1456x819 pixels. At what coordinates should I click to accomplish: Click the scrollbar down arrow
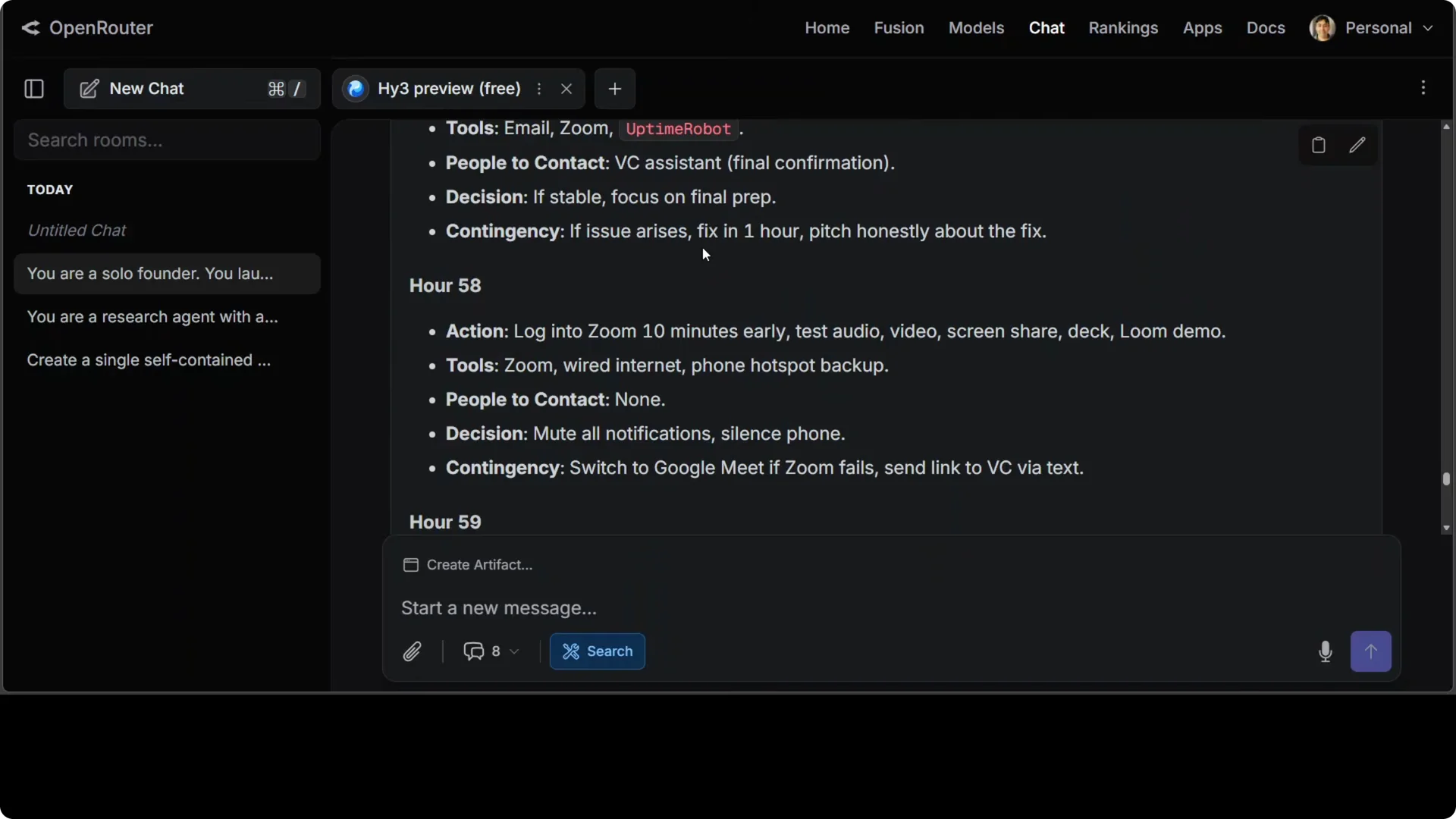pyautogui.click(x=1446, y=528)
